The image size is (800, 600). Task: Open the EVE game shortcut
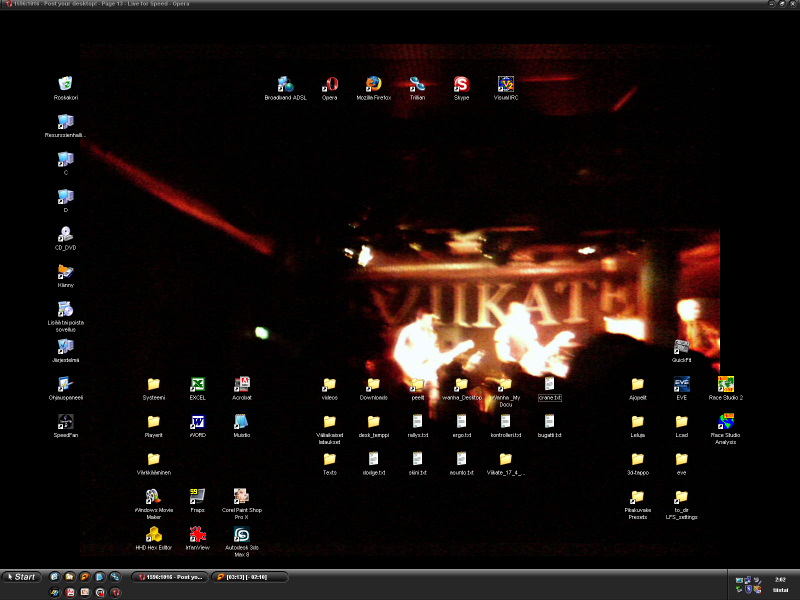(x=682, y=388)
